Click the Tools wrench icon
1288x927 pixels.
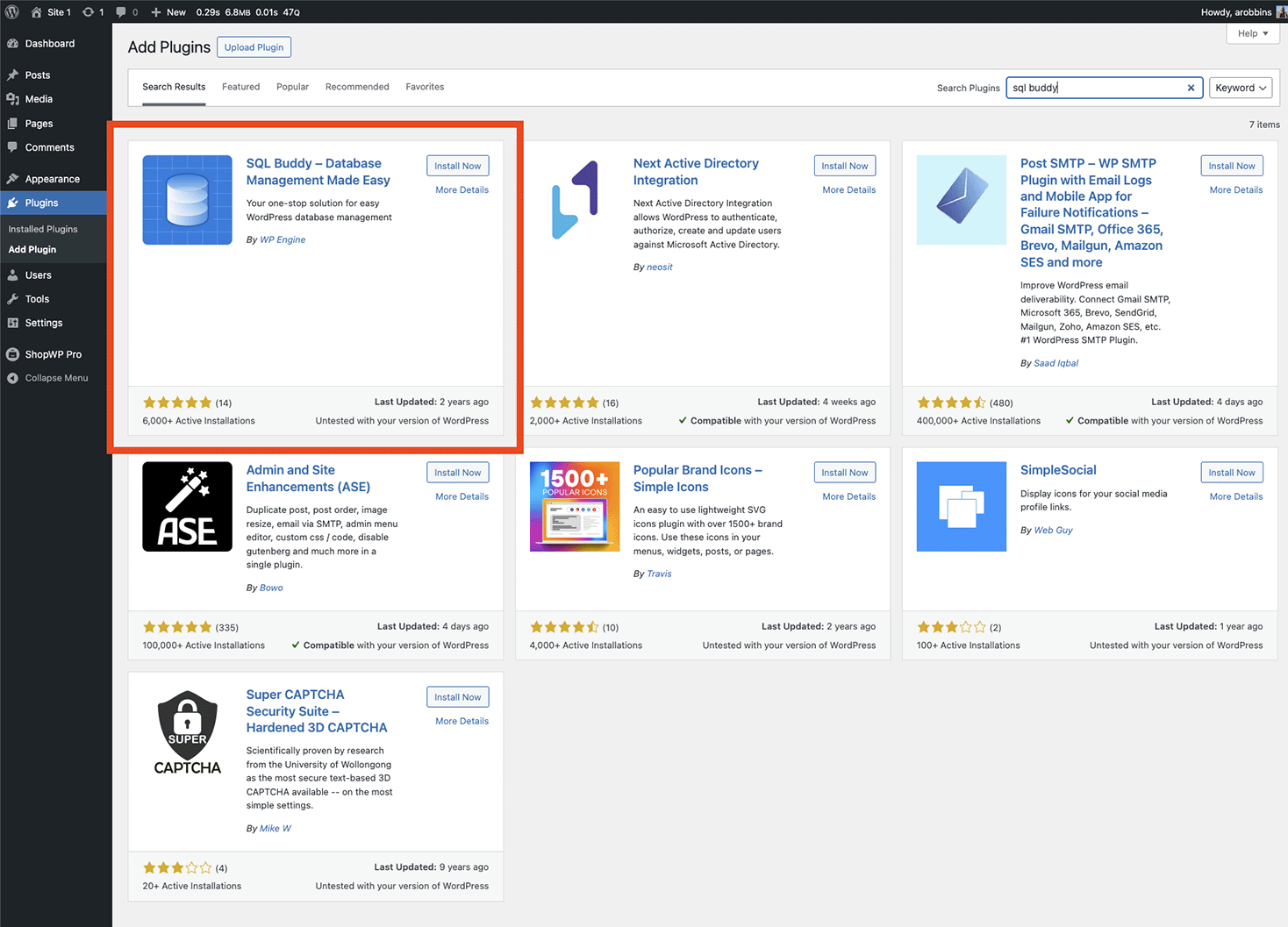13,299
